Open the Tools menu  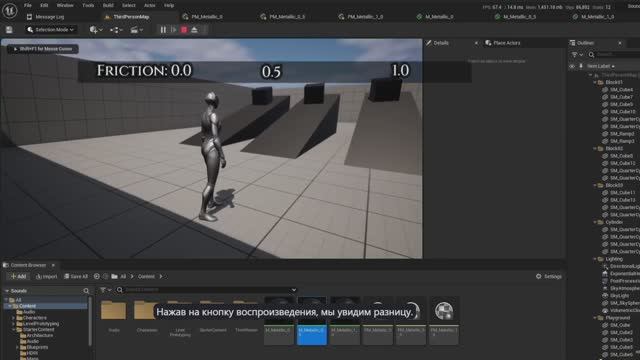[88, 5]
